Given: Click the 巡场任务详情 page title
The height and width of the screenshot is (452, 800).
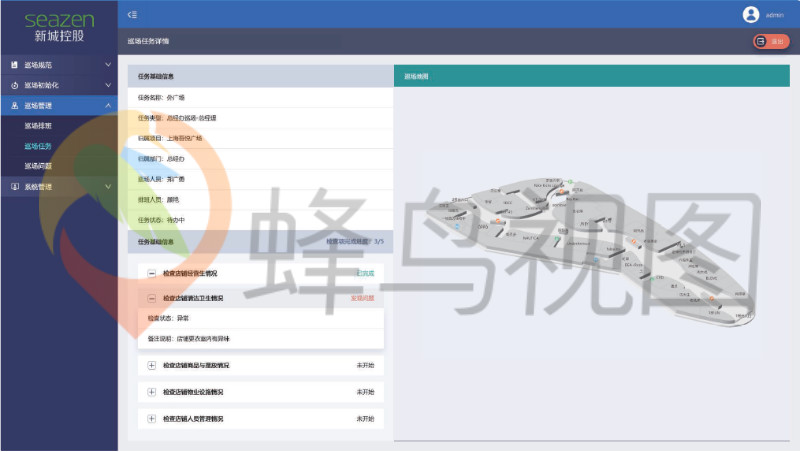Looking at the screenshot, I should 148,41.
